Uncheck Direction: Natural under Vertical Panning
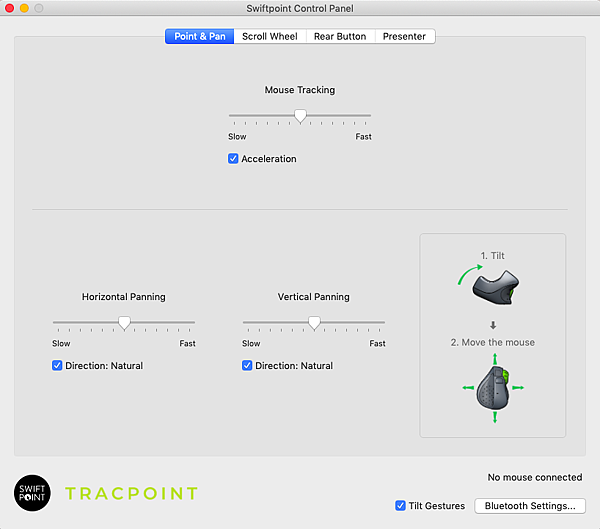Screen dimensions: 600x529 point(247,366)
